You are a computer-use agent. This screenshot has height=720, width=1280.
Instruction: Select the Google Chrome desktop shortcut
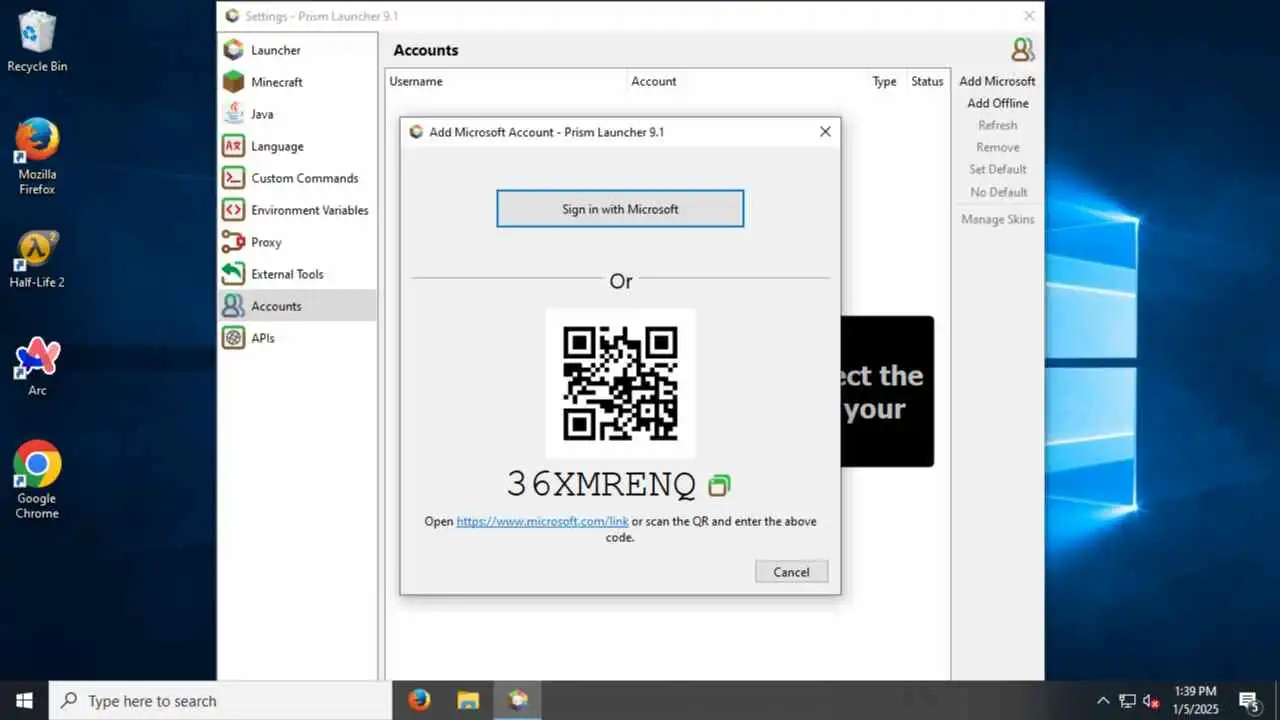pos(37,480)
